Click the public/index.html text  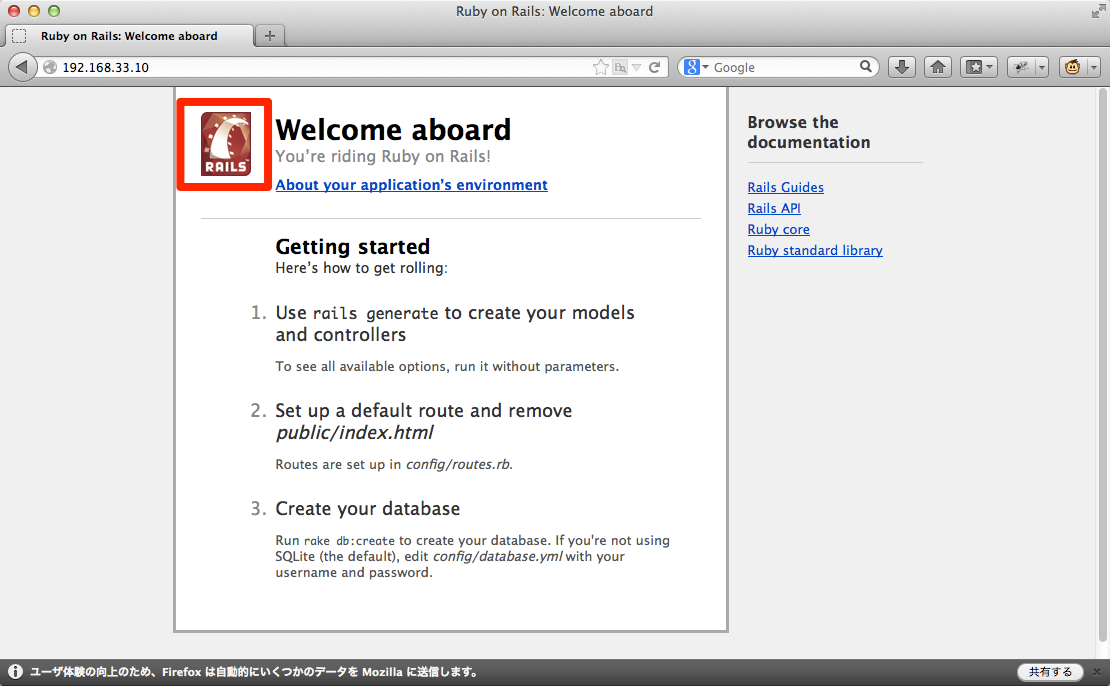tap(355, 433)
